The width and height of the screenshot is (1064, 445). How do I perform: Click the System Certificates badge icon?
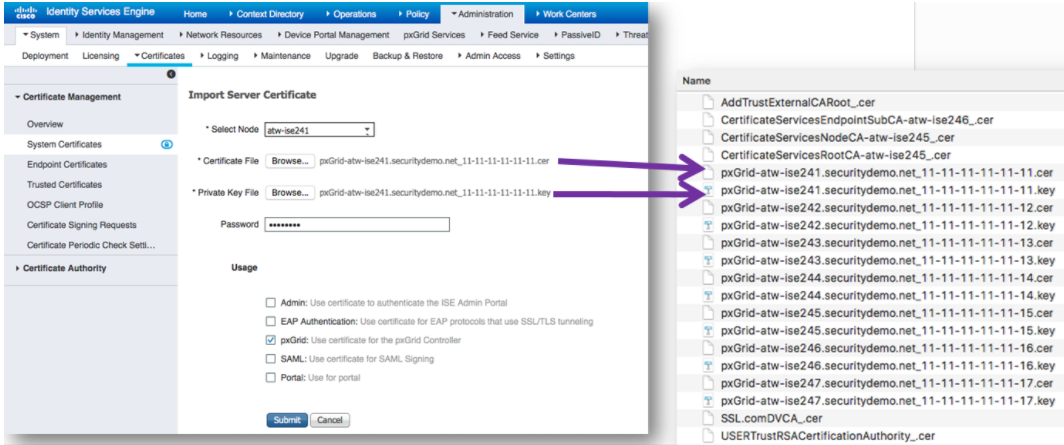(x=166, y=144)
